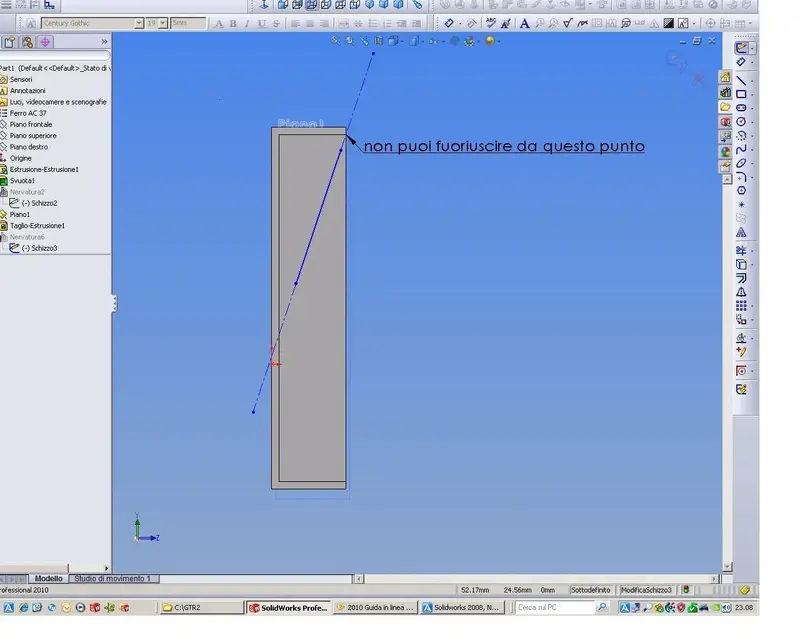
Task: Click ModificaSchizzo3 status bar entry
Action: pyautogui.click(x=646, y=590)
